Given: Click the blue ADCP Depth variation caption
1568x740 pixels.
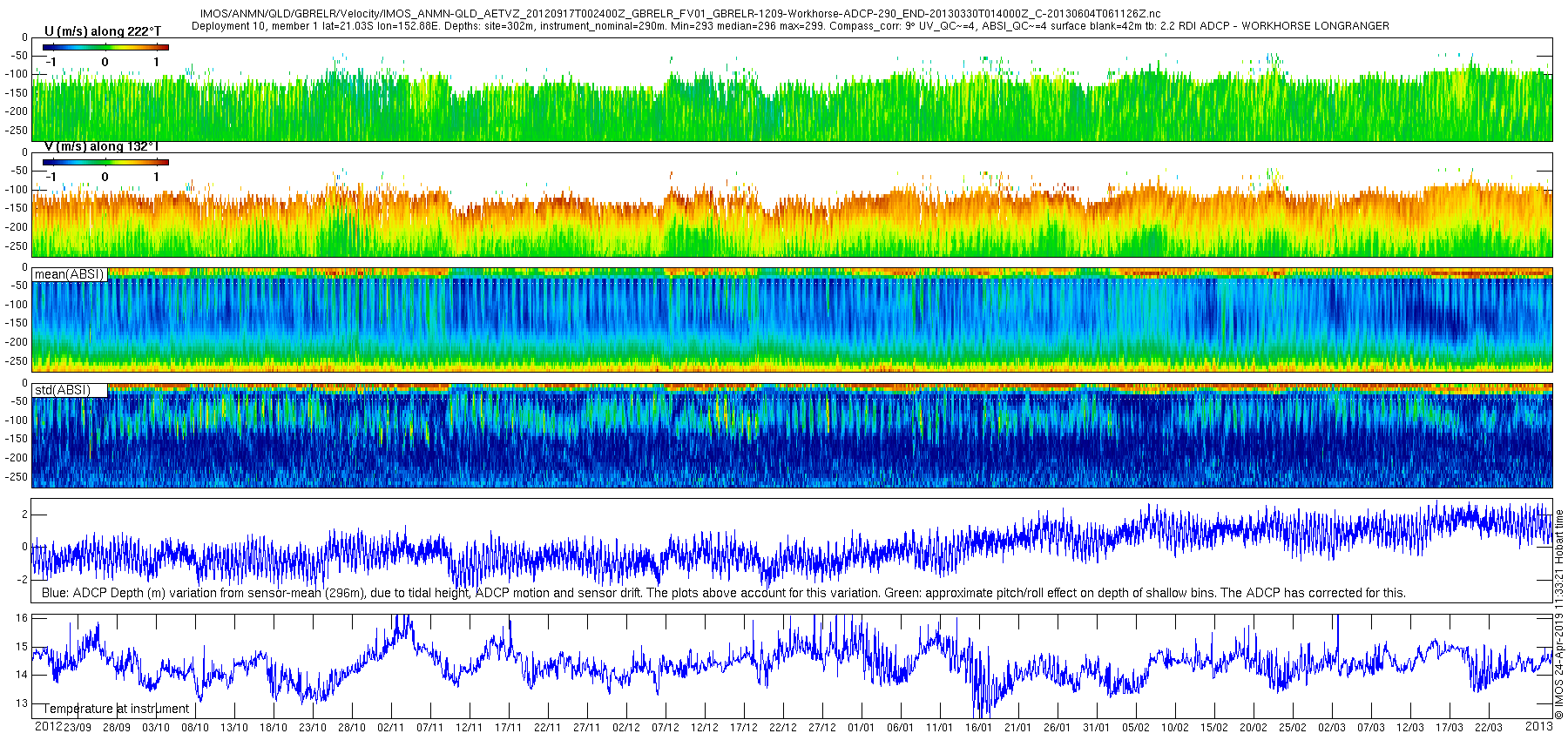Looking at the screenshot, I should coord(723,593).
